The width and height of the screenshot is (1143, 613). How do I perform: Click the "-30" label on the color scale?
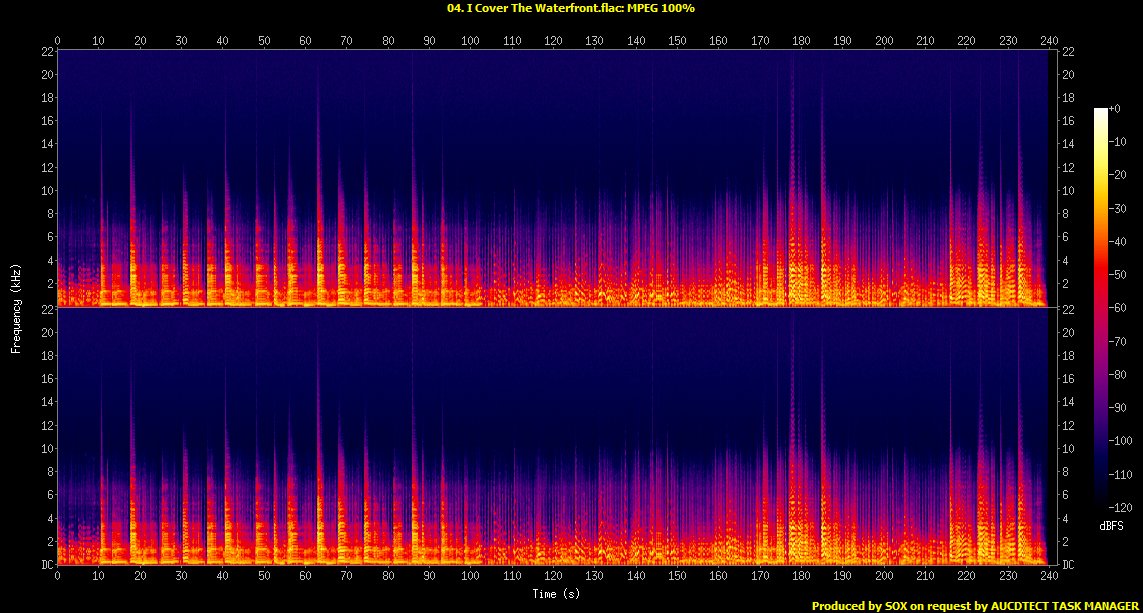click(1117, 208)
